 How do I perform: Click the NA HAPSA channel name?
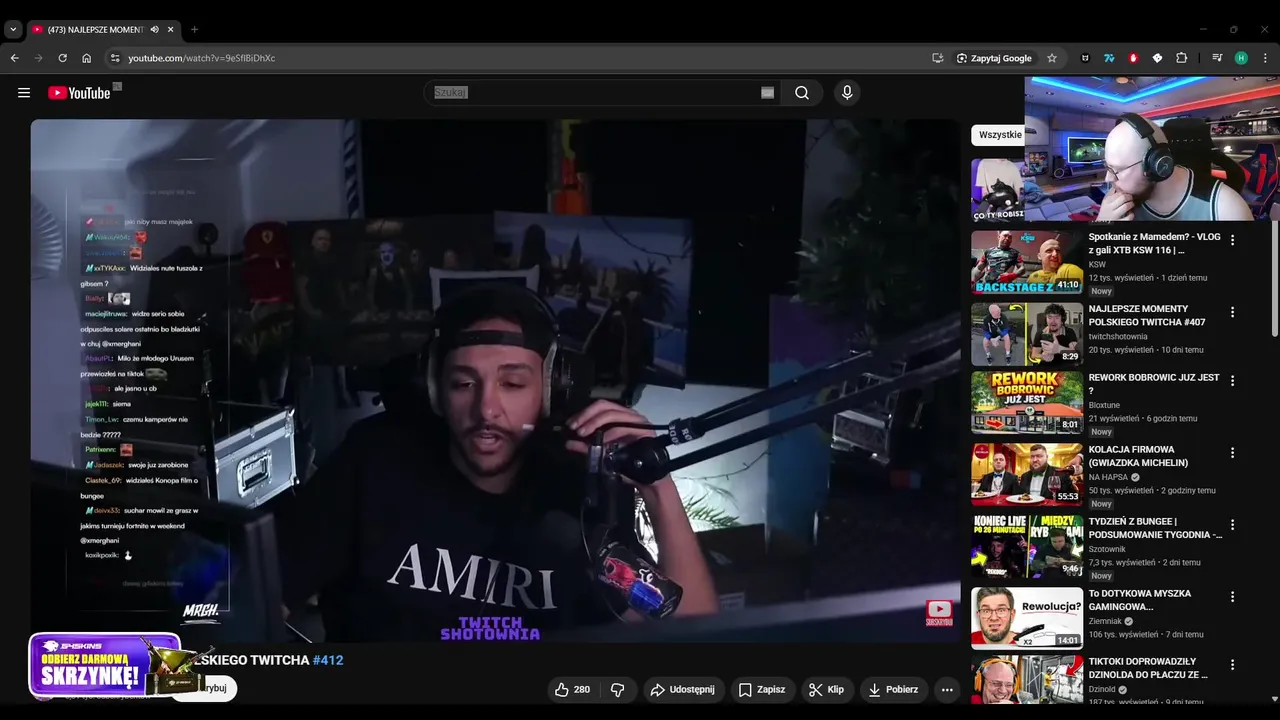point(1108,477)
